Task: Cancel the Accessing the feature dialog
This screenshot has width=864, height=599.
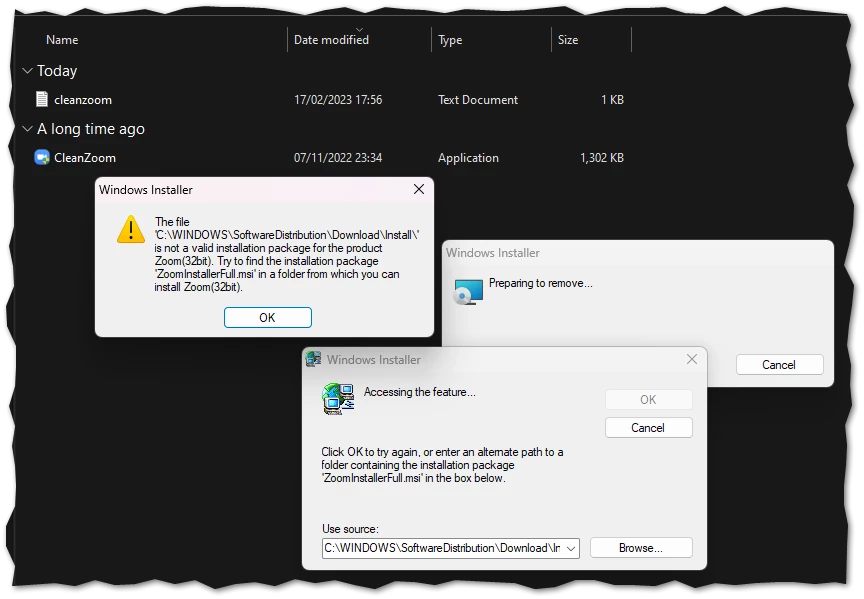Action: 649,428
